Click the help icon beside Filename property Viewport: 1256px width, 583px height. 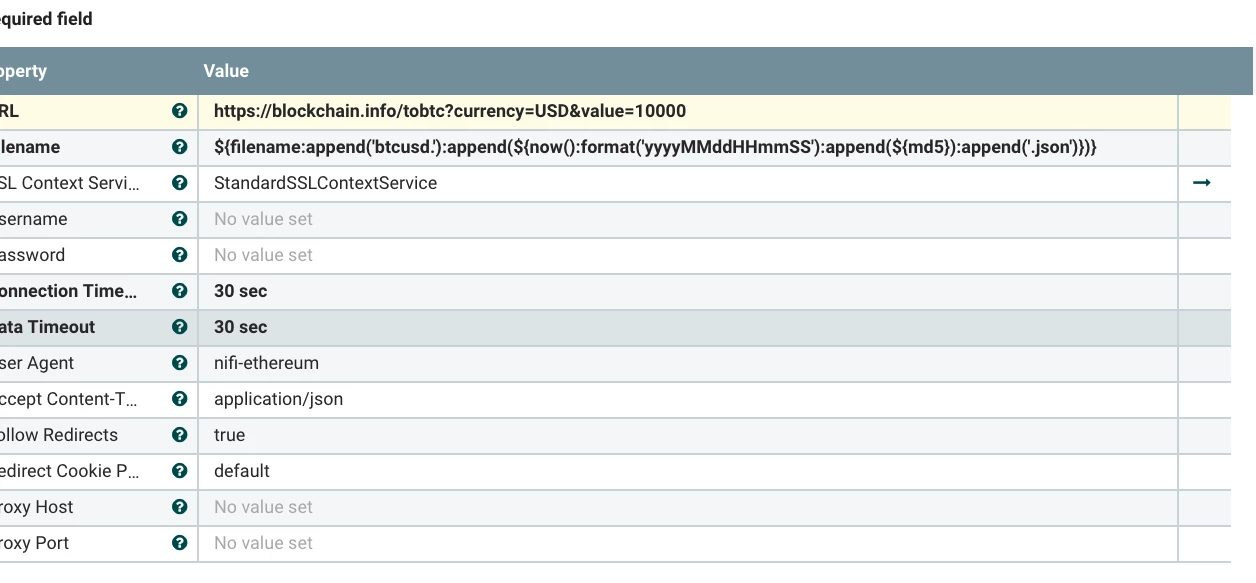[180, 147]
